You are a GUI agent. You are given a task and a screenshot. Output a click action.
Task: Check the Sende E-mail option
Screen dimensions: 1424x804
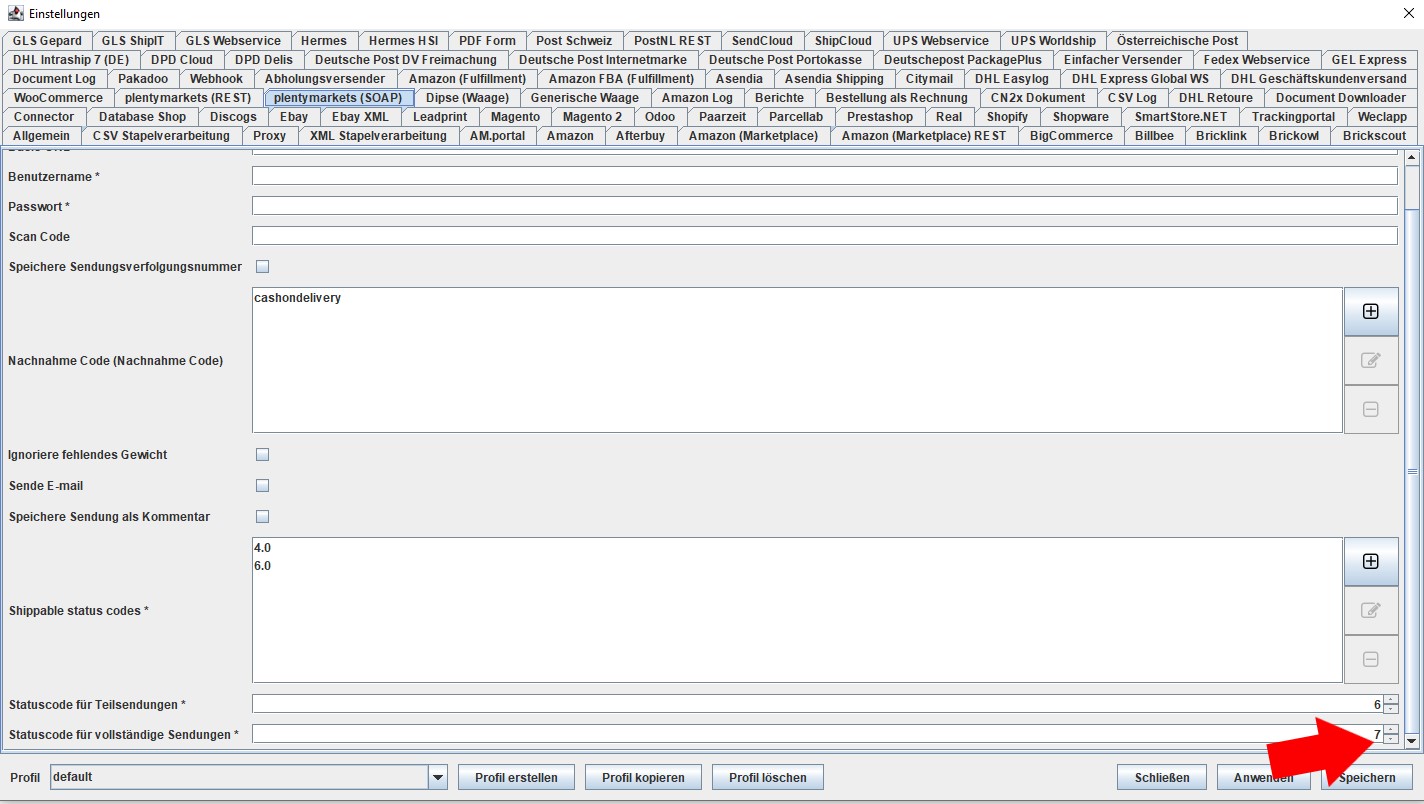[x=263, y=486]
